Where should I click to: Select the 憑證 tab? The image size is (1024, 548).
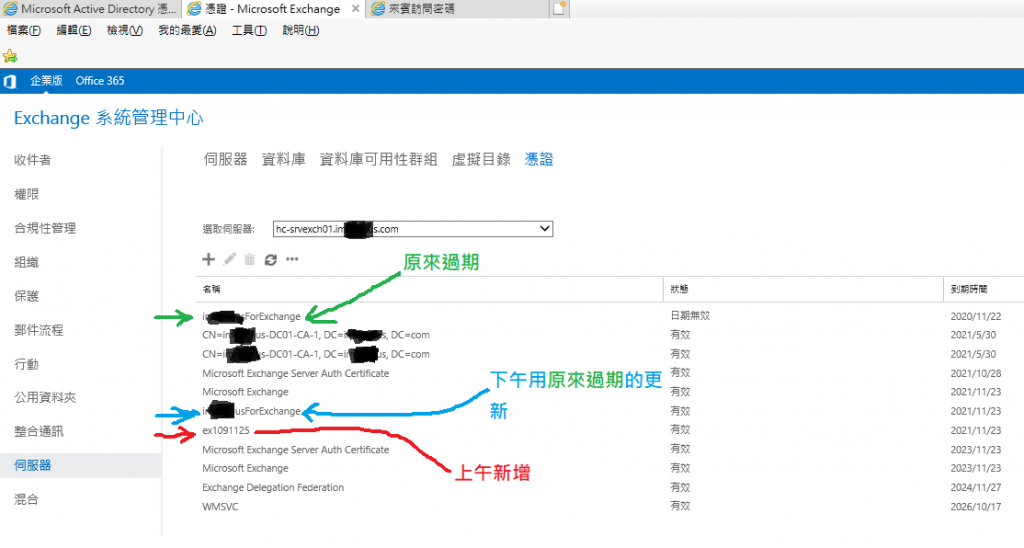click(x=539, y=159)
